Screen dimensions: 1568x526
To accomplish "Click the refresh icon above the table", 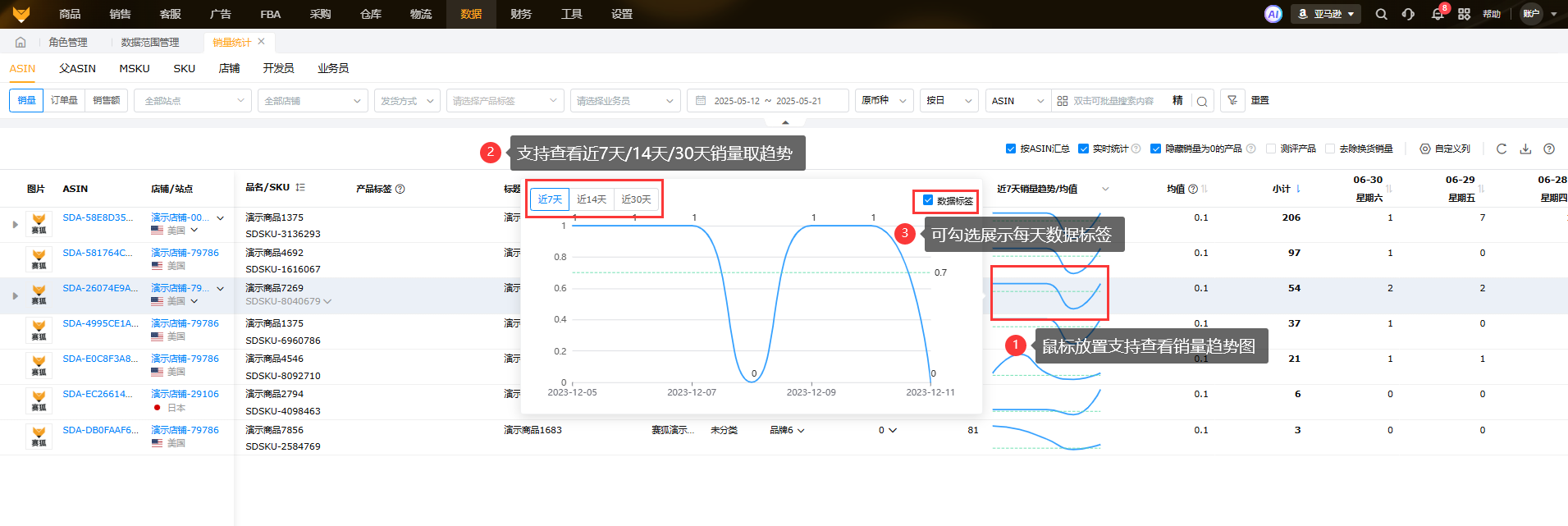I will [x=1502, y=149].
